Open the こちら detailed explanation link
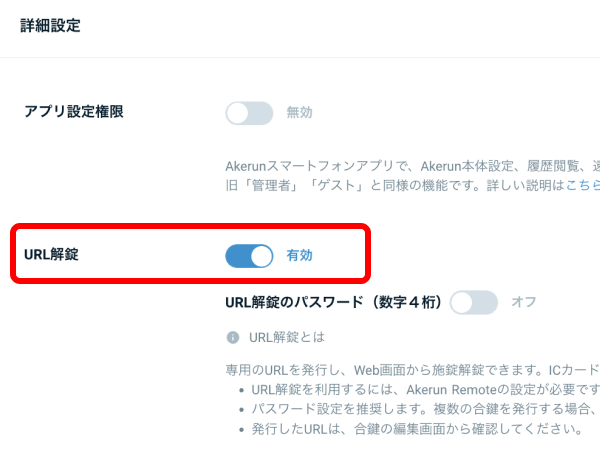This screenshot has width=600, height=464. click(x=583, y=186)
